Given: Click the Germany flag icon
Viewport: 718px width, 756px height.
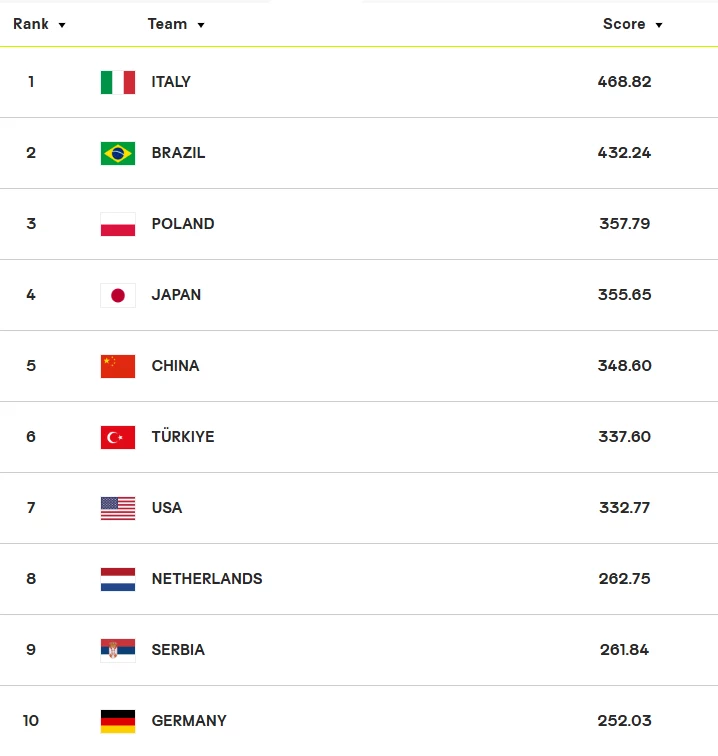Looking at the screenshot, I should [118, 721].
